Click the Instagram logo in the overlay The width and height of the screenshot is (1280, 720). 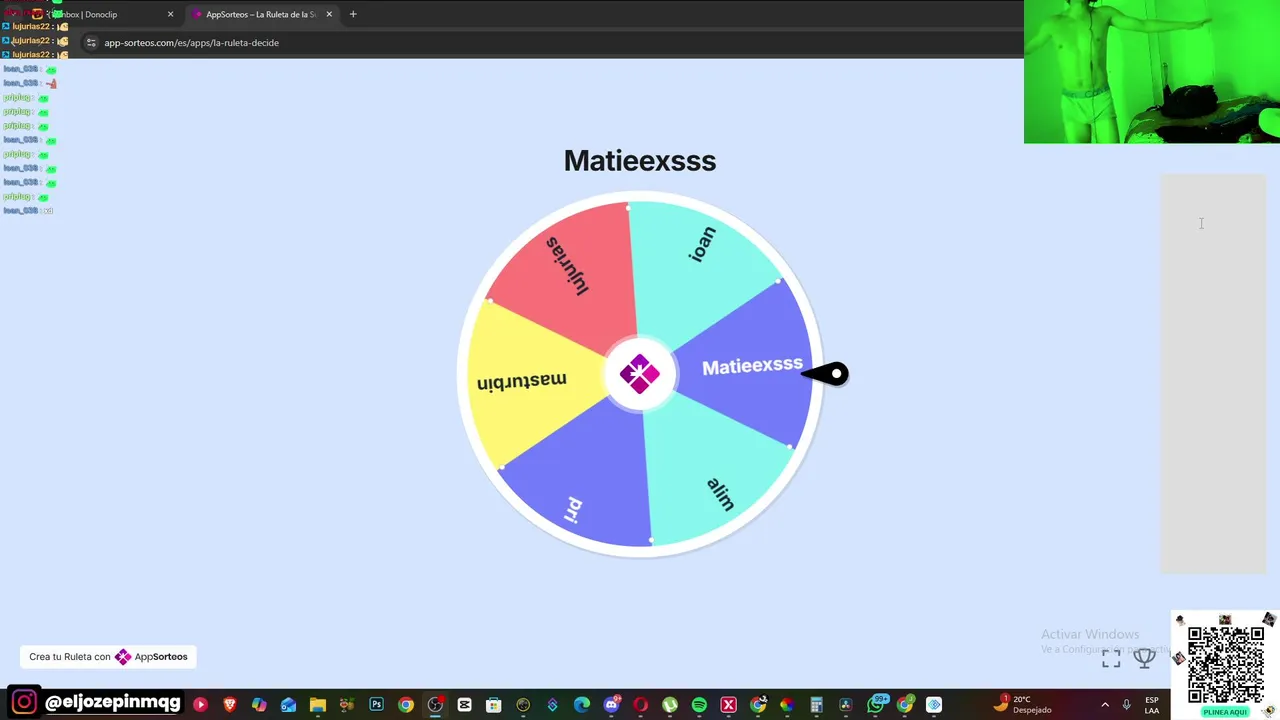[x=25, y=702]
